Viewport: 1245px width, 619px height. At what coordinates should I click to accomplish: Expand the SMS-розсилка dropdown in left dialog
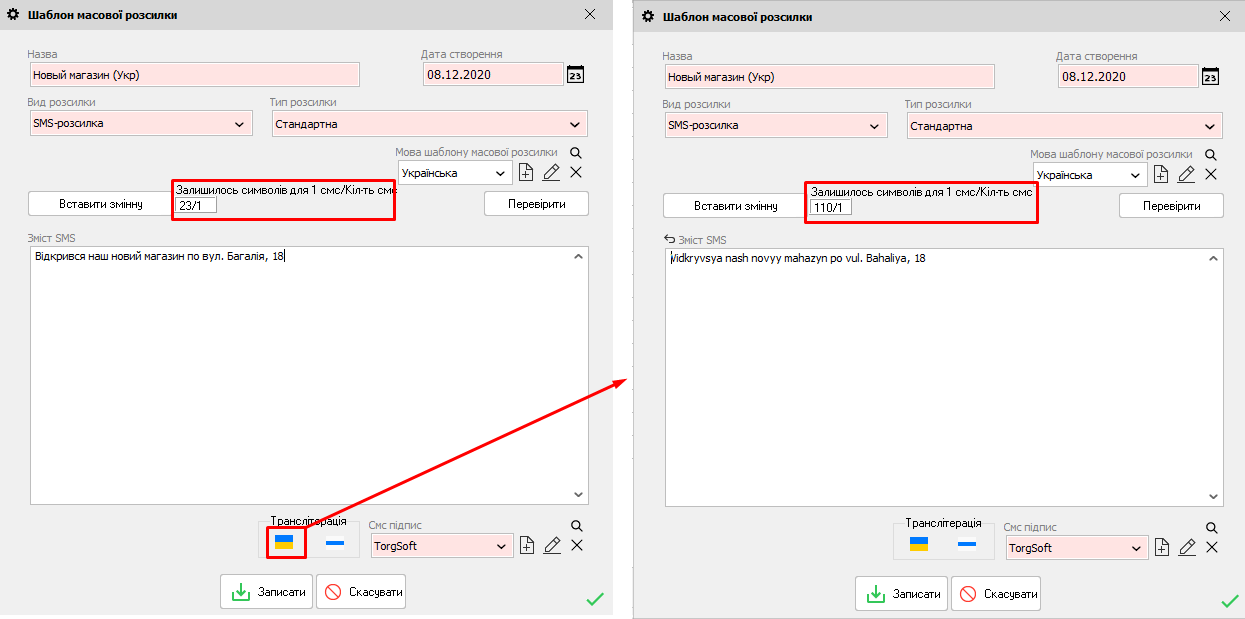[x=239, y=124]
